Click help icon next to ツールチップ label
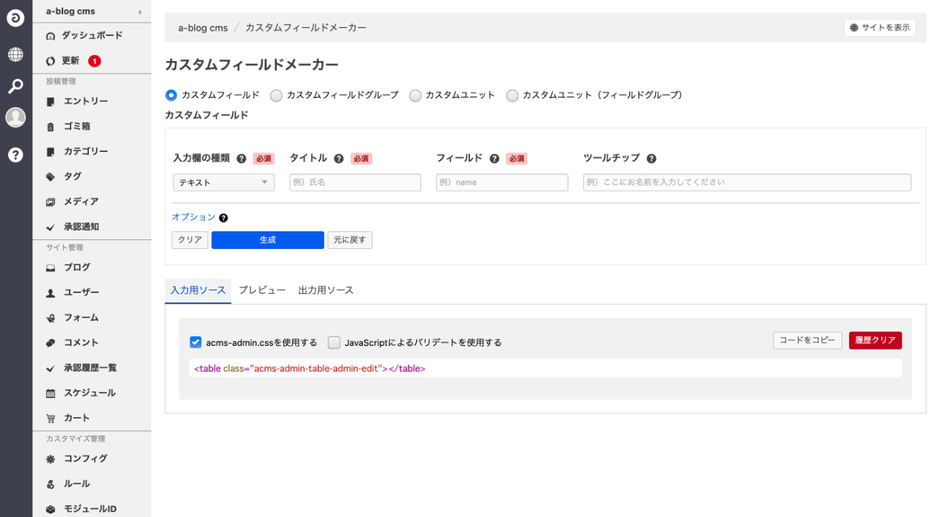The width and height of the screenshot is (940, 517). (x=651, y=159)
